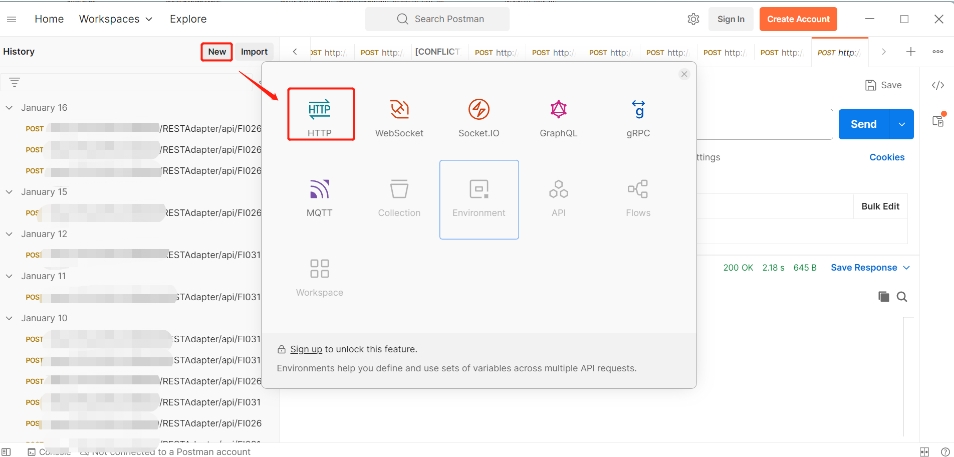
Task: Click the Environment tile in dialog
Action: click(x=479, y=200)
